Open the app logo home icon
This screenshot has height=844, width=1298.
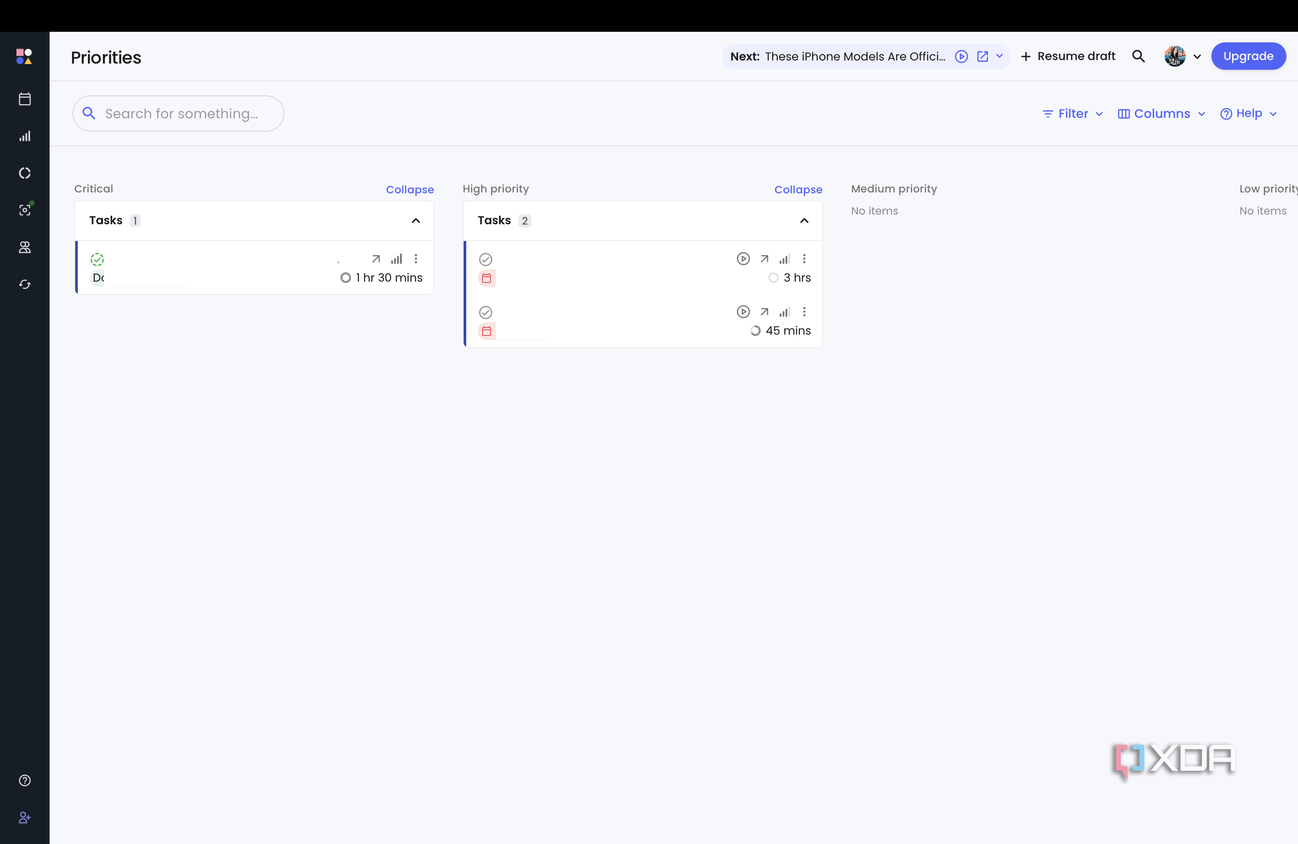coord(24,56)
